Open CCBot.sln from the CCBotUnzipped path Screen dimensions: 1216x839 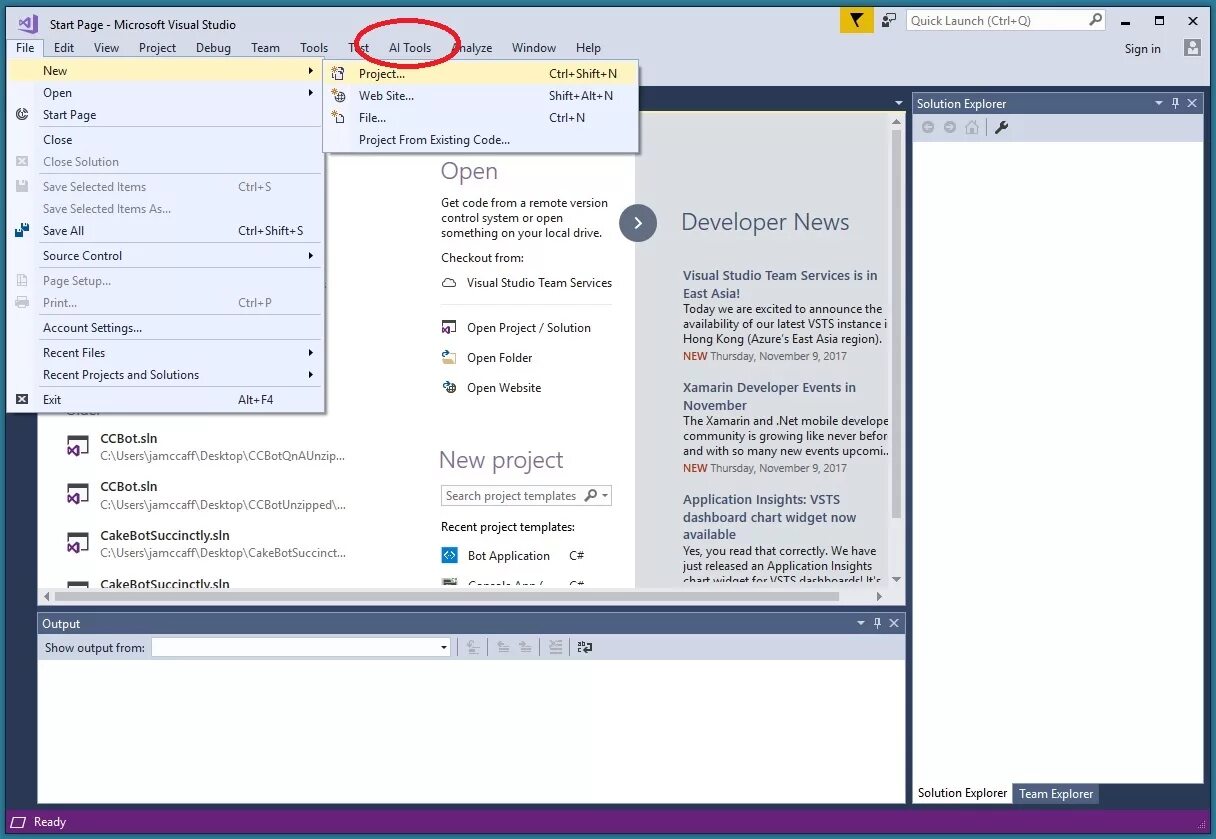pos(206,495)
